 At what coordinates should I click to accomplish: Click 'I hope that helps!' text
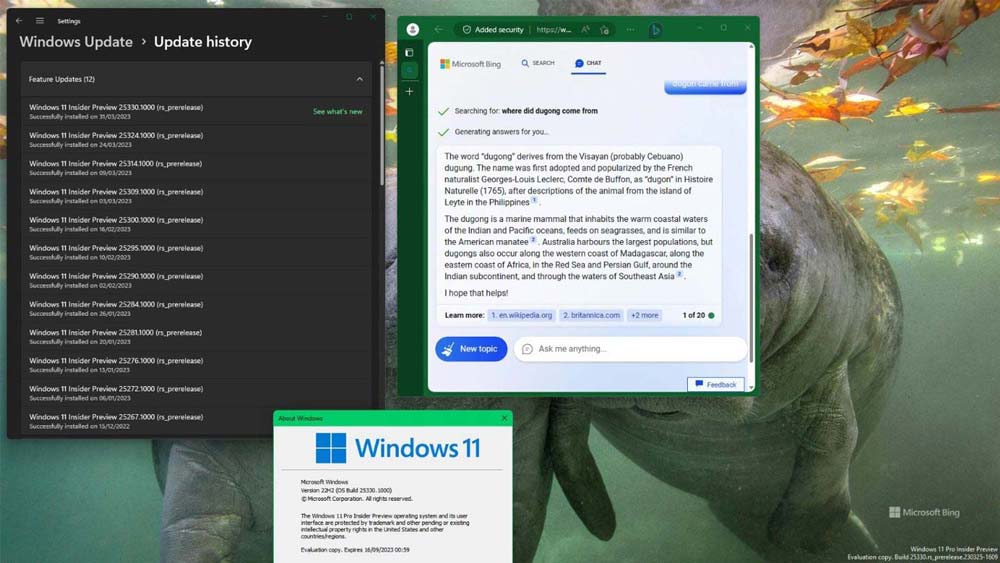click(476, 293)
